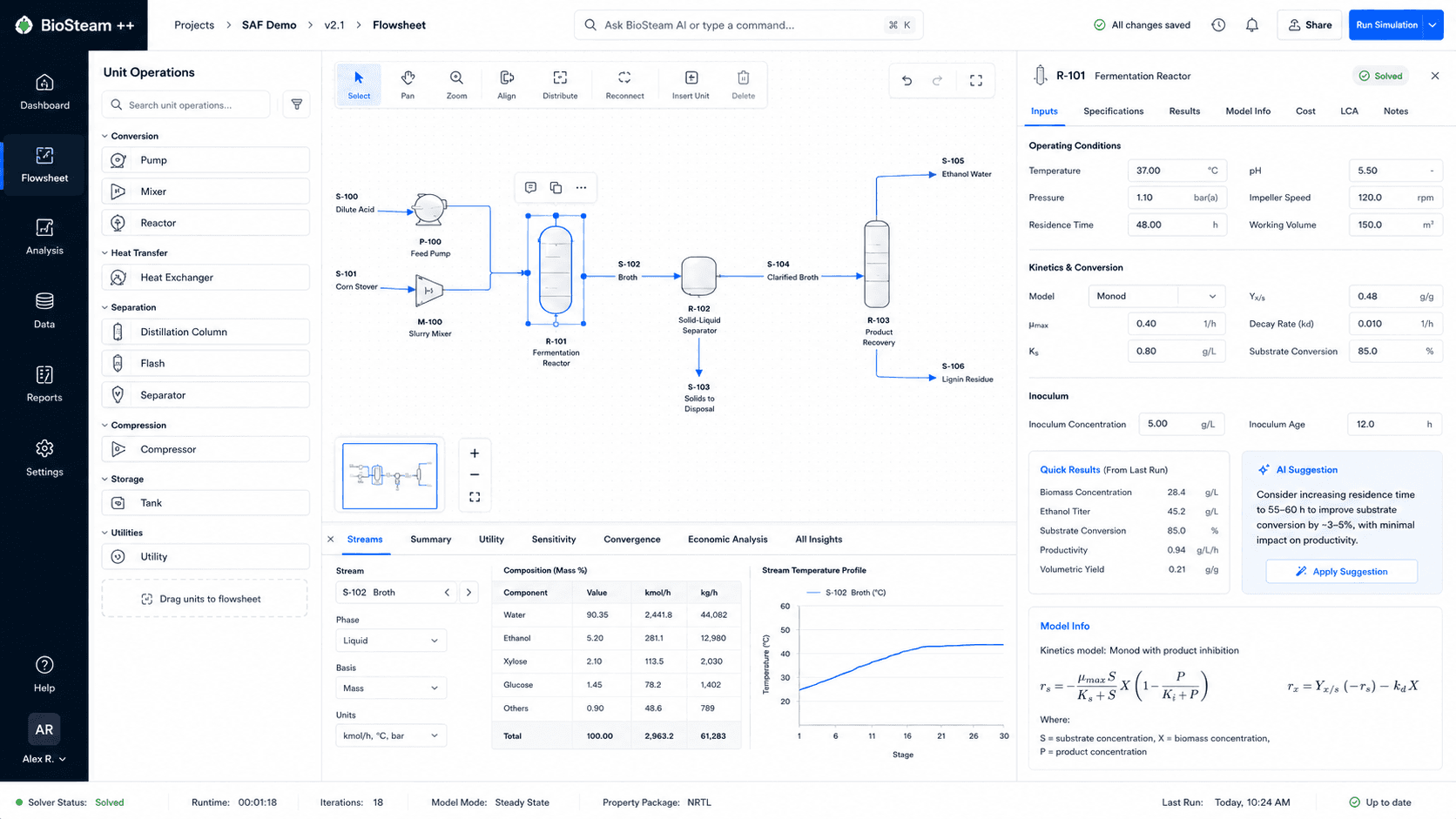Click the Run Simulation button
1456x819 pixels.
(x=1386, y=25)
